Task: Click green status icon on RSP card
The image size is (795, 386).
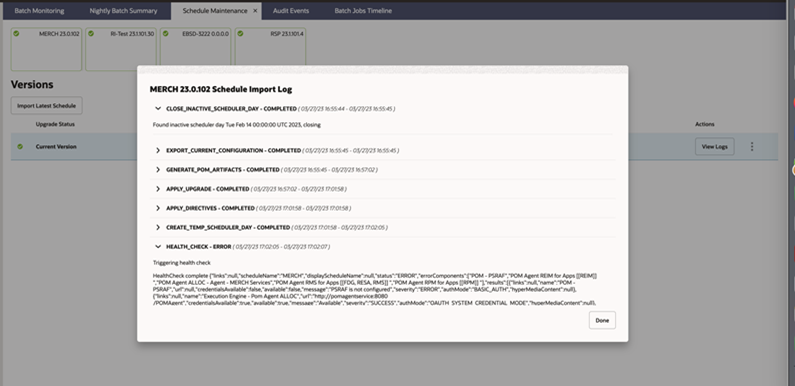Action: click(x=240, y=33)
